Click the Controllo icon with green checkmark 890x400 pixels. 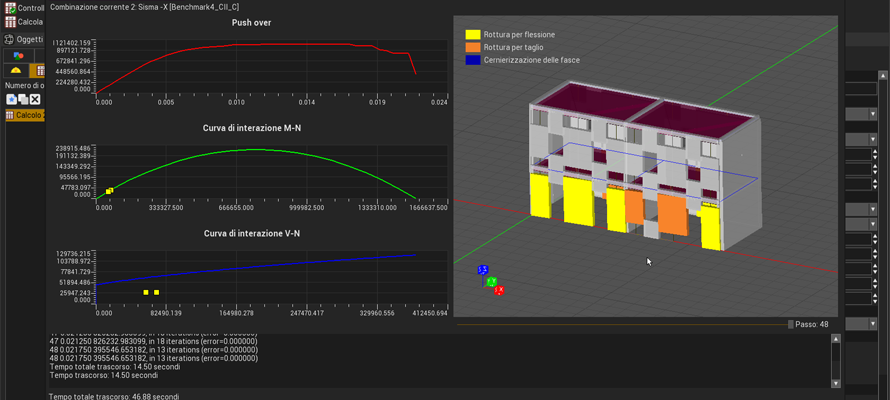(10, 9)
